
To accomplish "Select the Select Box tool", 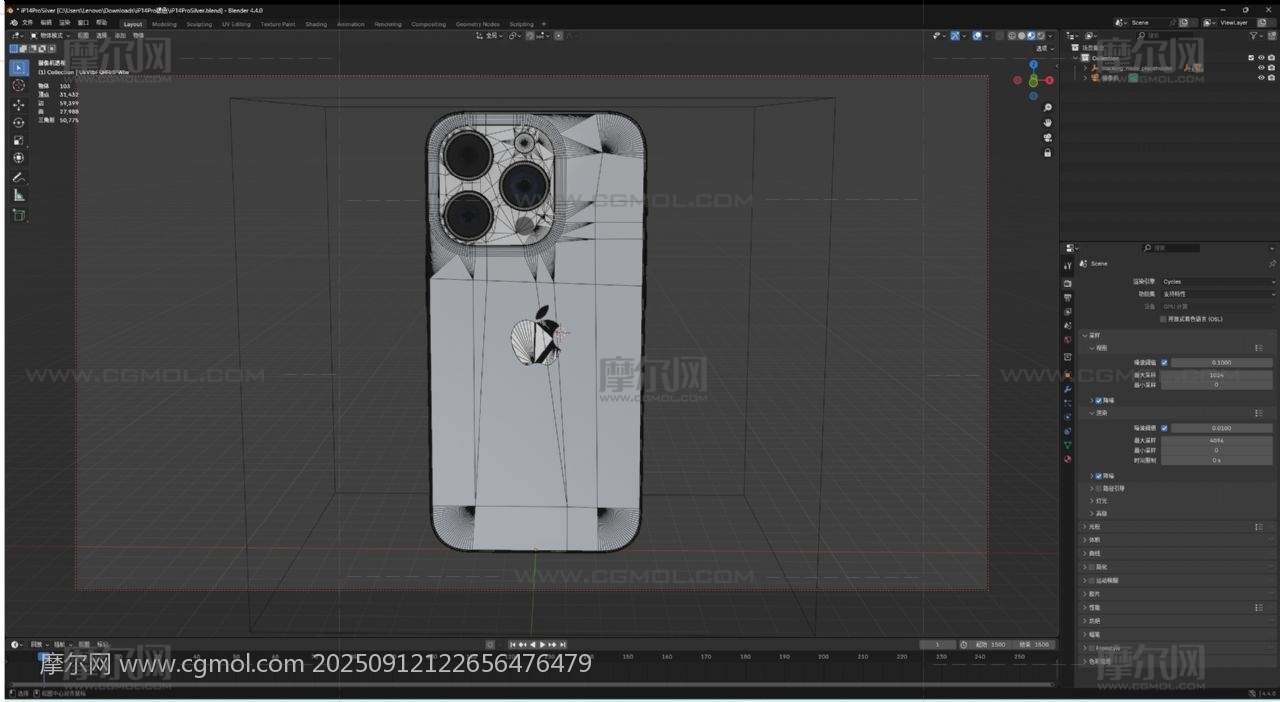I will click(18, 68).
